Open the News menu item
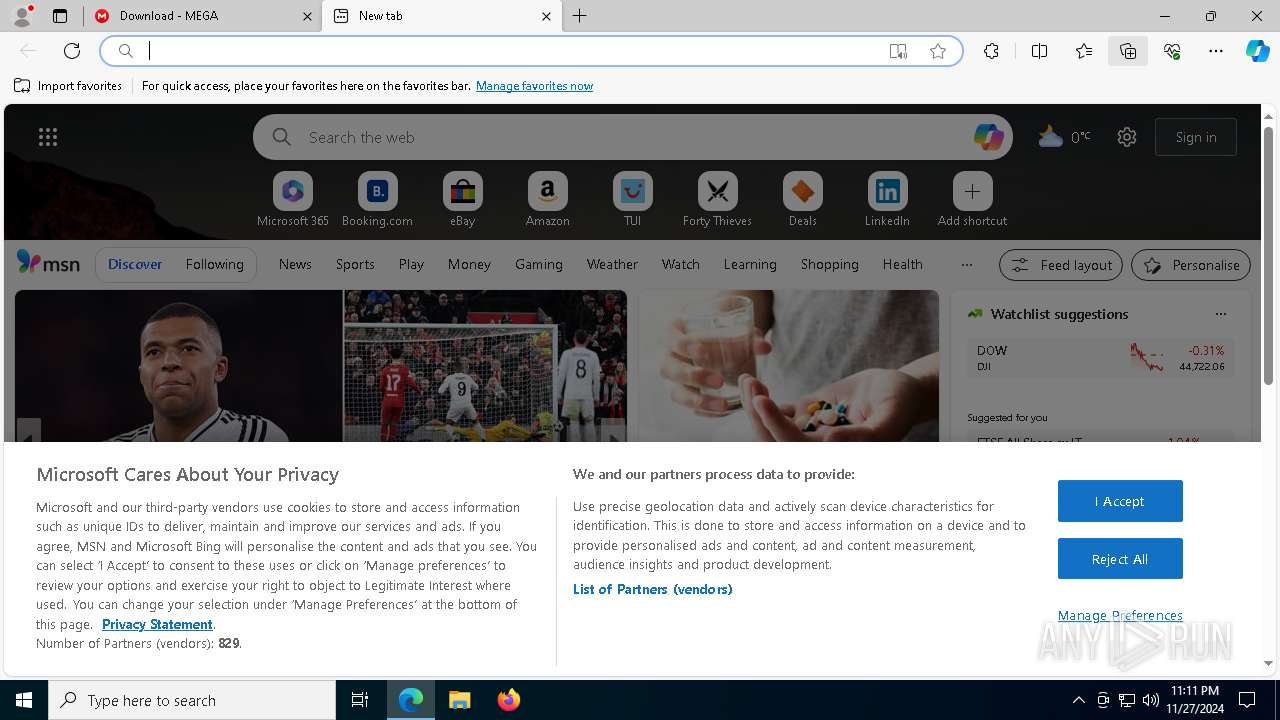Image resolution: width=1280 pixels, height=720 pixels. tap(295, 264)
